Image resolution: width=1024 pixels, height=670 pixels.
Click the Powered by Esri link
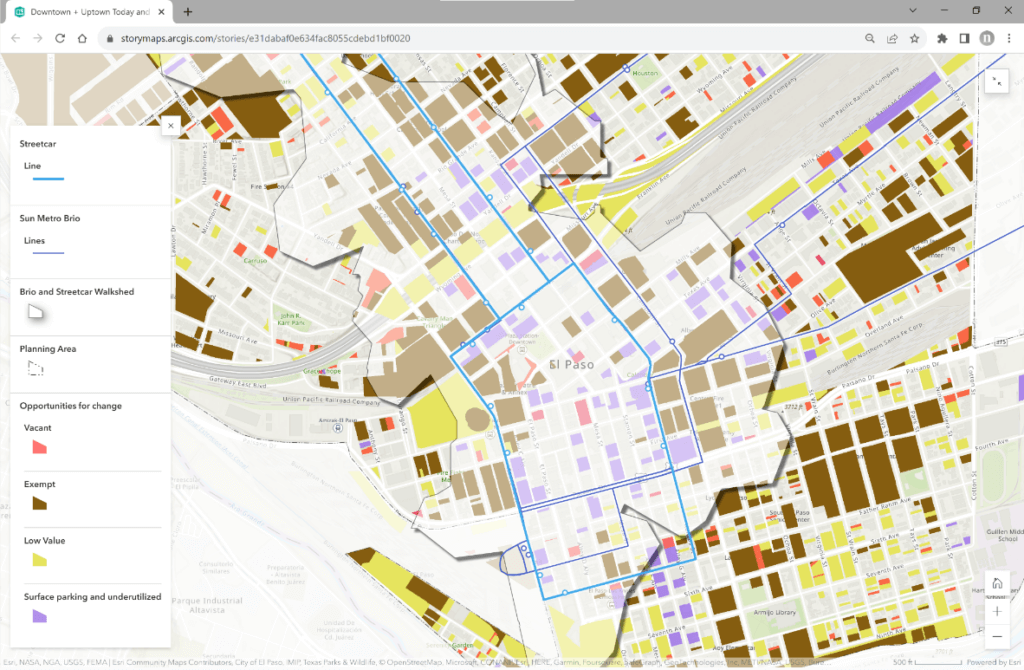click(x=994, y=662)
